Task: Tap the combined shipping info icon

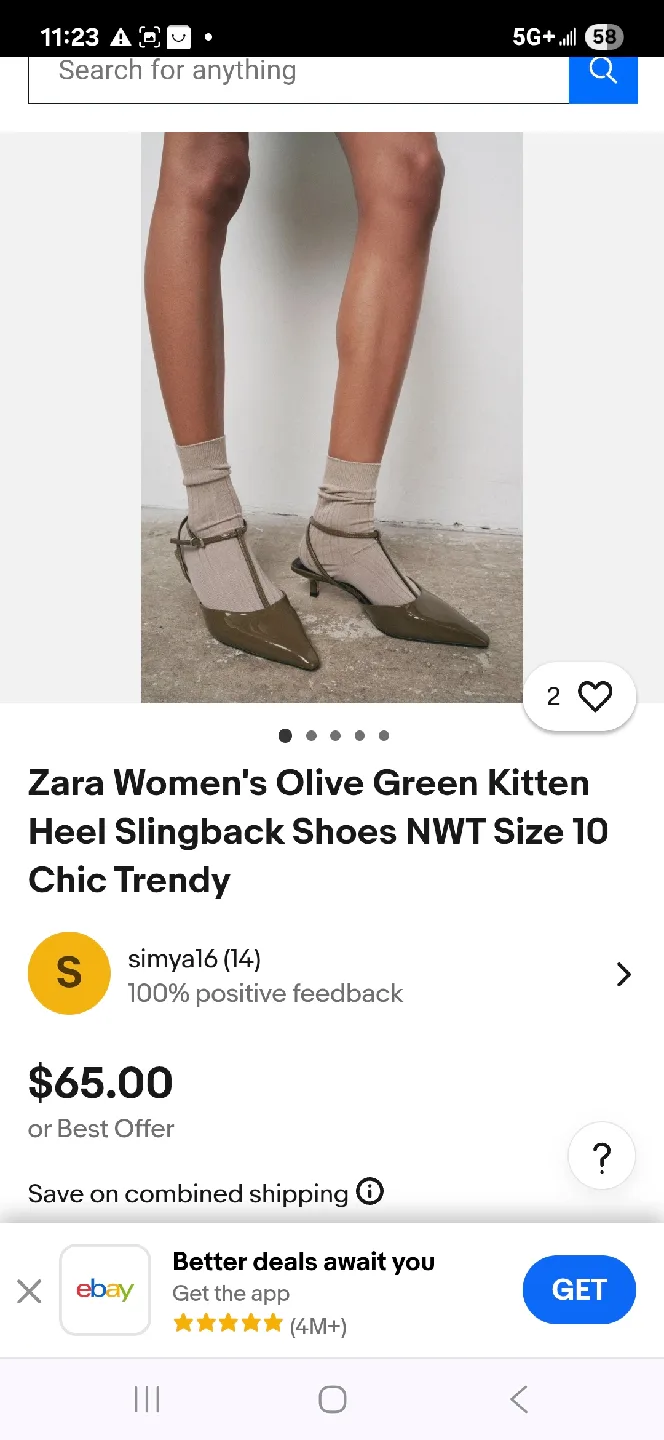Action: 370,1192
